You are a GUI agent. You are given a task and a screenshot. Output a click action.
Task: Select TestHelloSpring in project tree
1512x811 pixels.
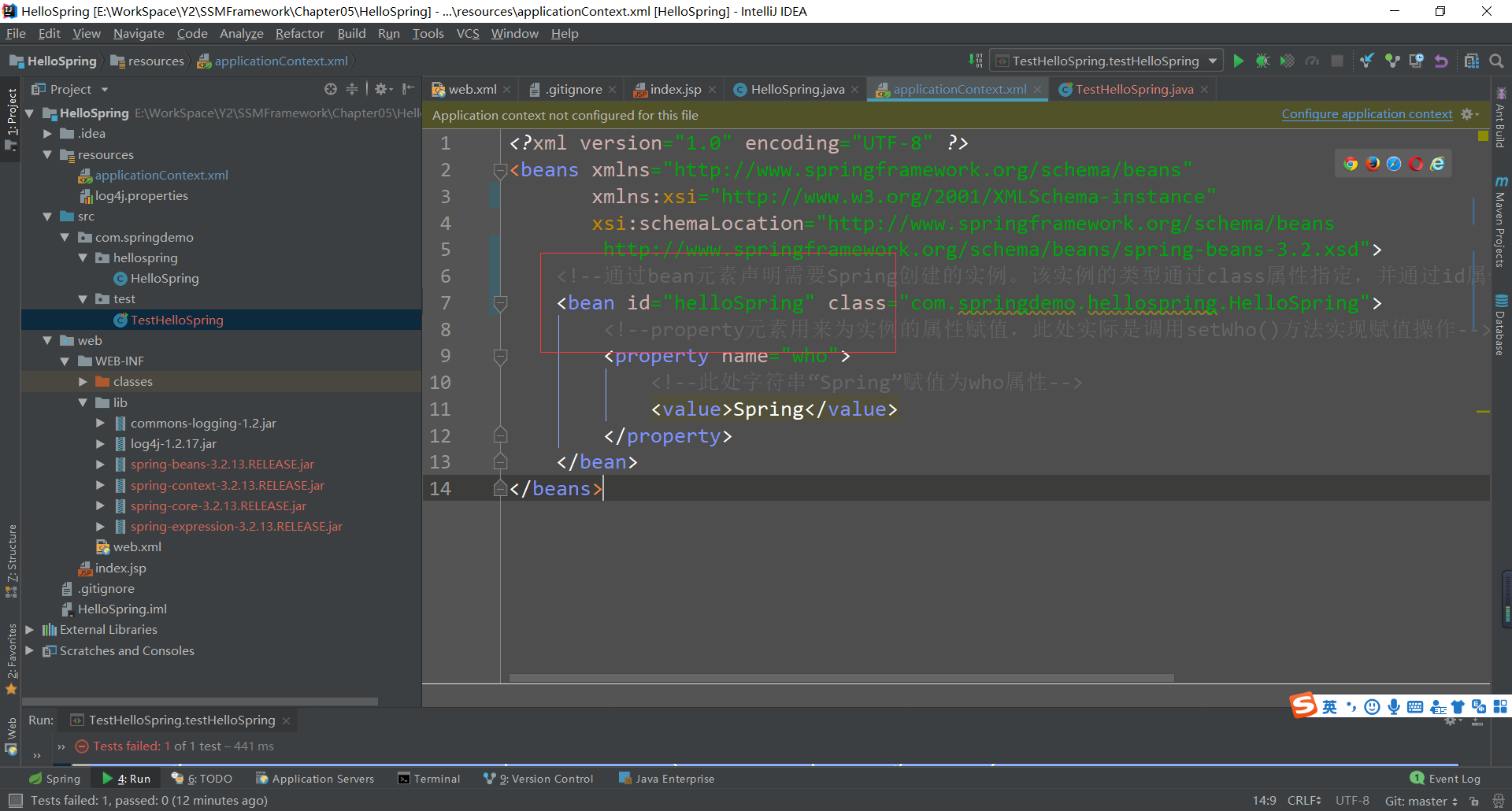click(x=176, y=320)
